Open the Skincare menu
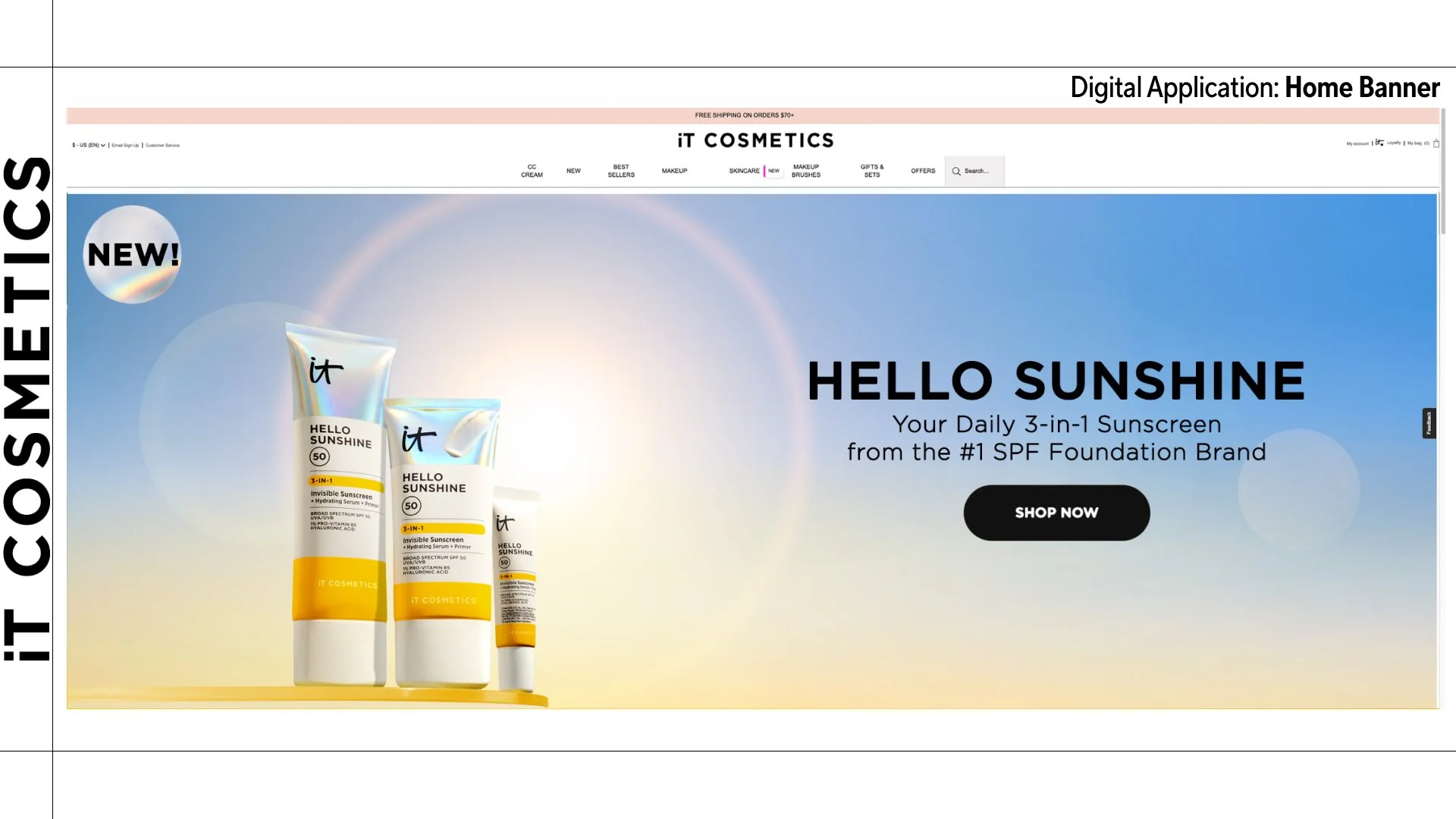 (x=744, y=171)
